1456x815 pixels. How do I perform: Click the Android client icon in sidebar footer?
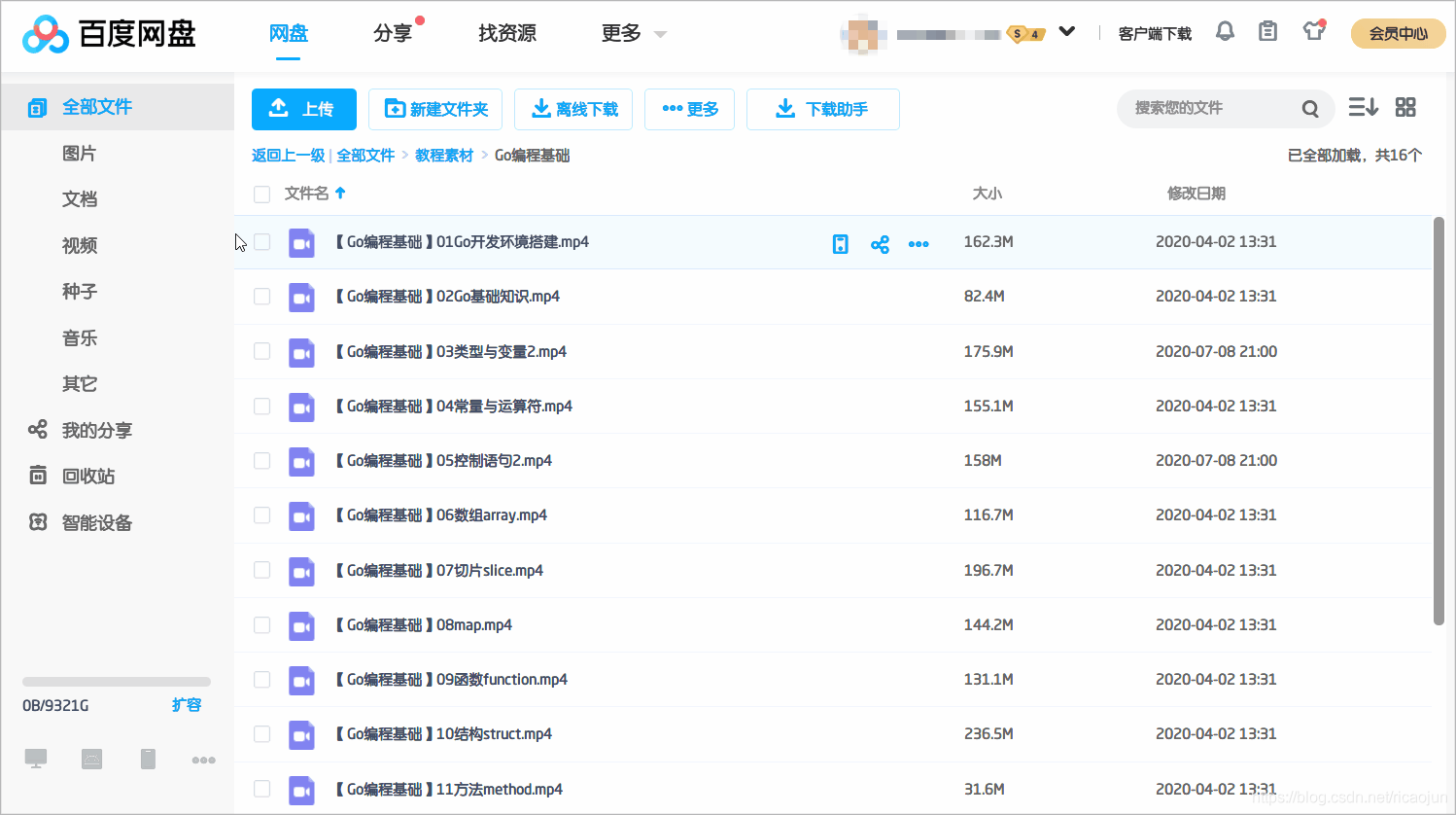pyautogui.click(x=92, y=759)
